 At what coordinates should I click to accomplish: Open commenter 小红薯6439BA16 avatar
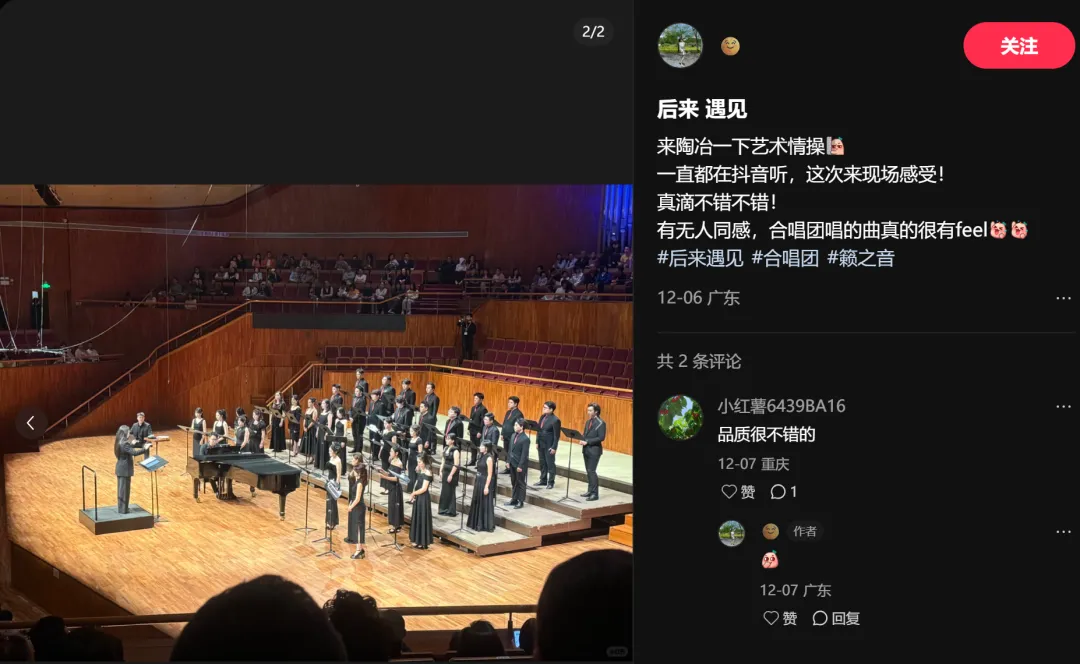(680, 417)
